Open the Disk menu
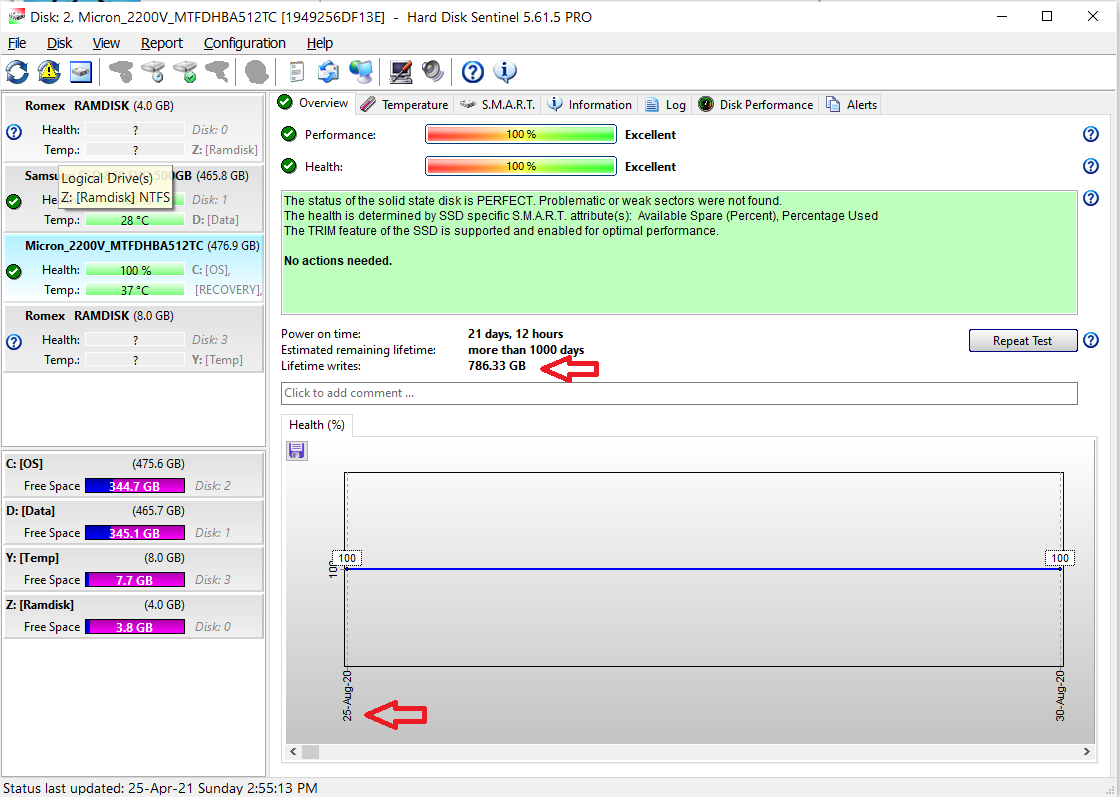Viewport: 1120px width, 797px height. (59, 44)
